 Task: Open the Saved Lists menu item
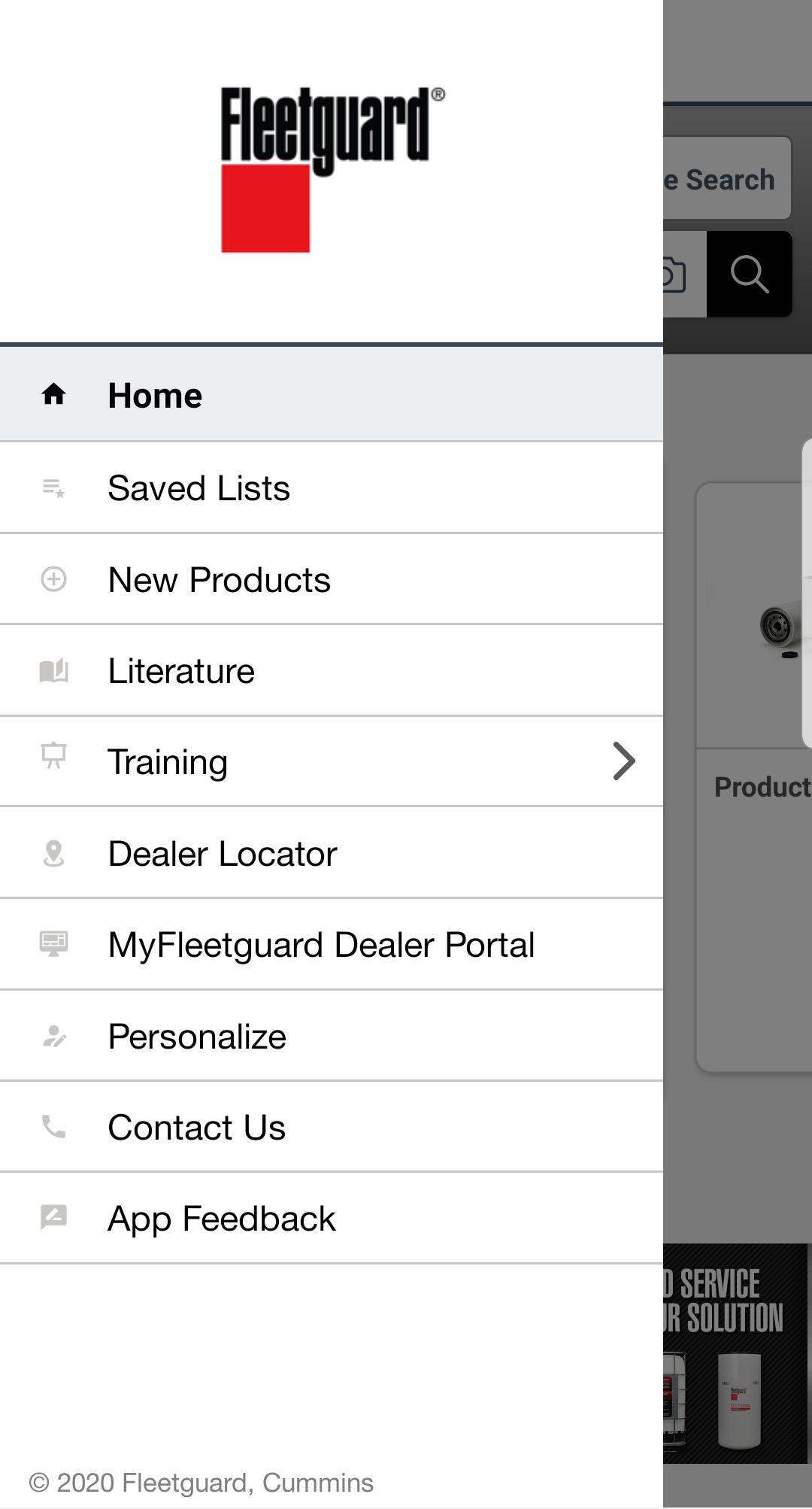[332, 488]
